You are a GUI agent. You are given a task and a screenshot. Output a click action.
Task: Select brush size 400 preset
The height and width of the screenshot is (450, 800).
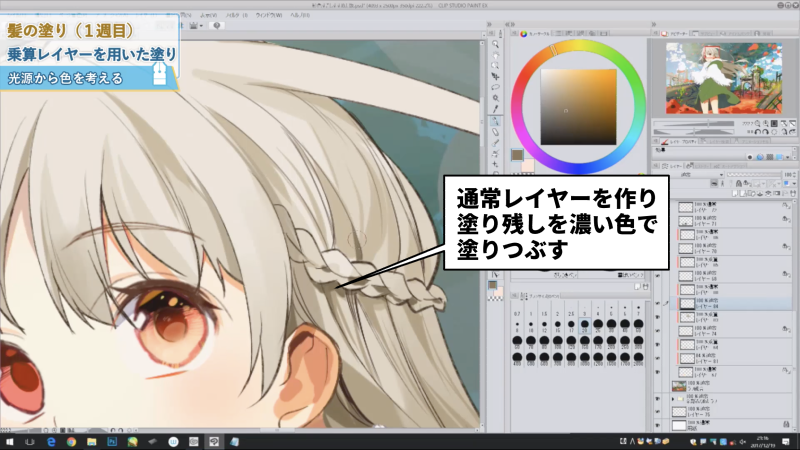pos(517,358)
